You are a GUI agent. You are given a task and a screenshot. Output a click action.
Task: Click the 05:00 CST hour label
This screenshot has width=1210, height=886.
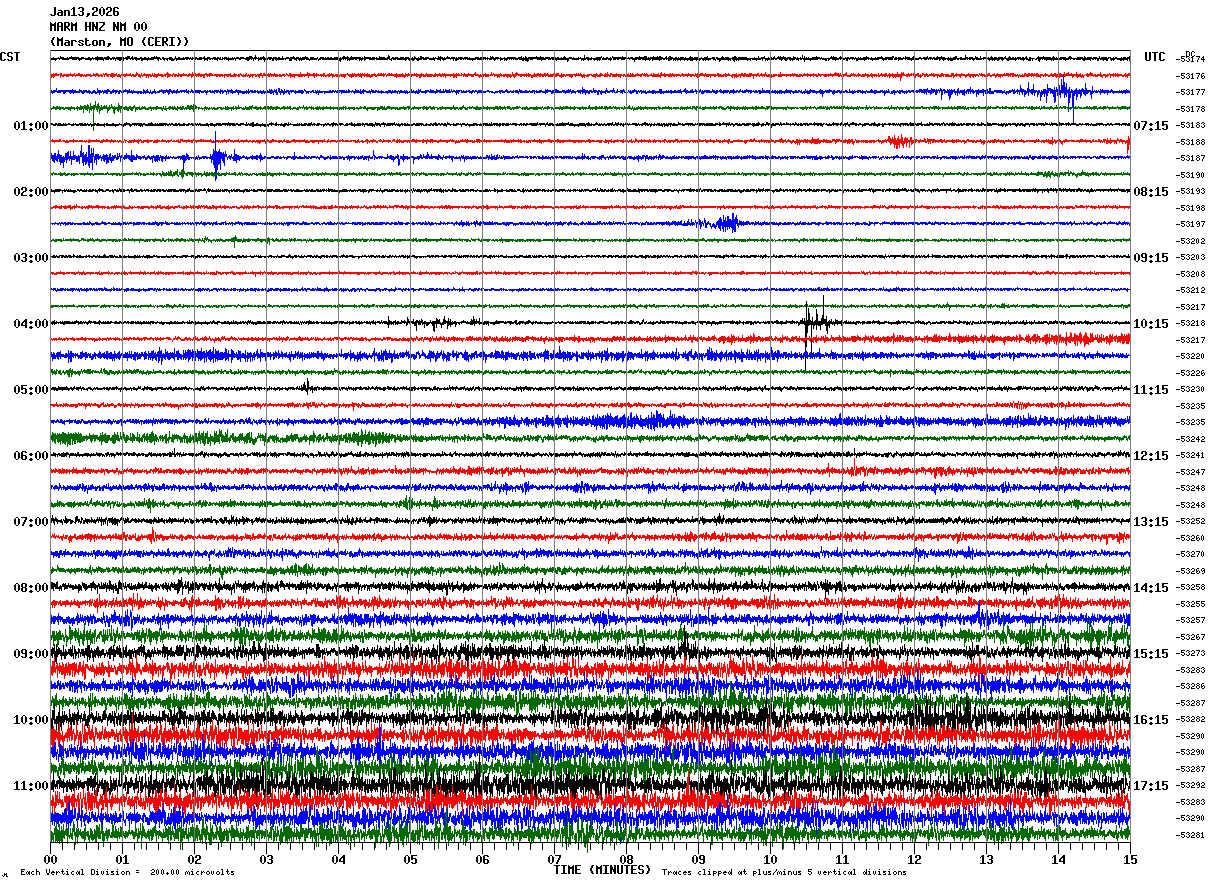pos(31,390)
